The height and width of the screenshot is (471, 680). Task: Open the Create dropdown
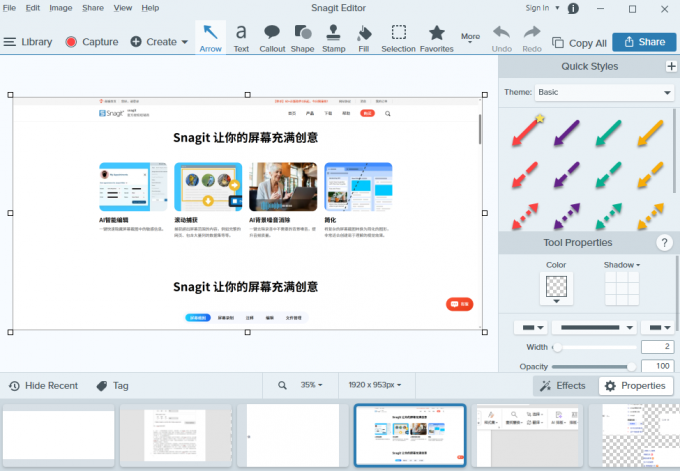160,42
